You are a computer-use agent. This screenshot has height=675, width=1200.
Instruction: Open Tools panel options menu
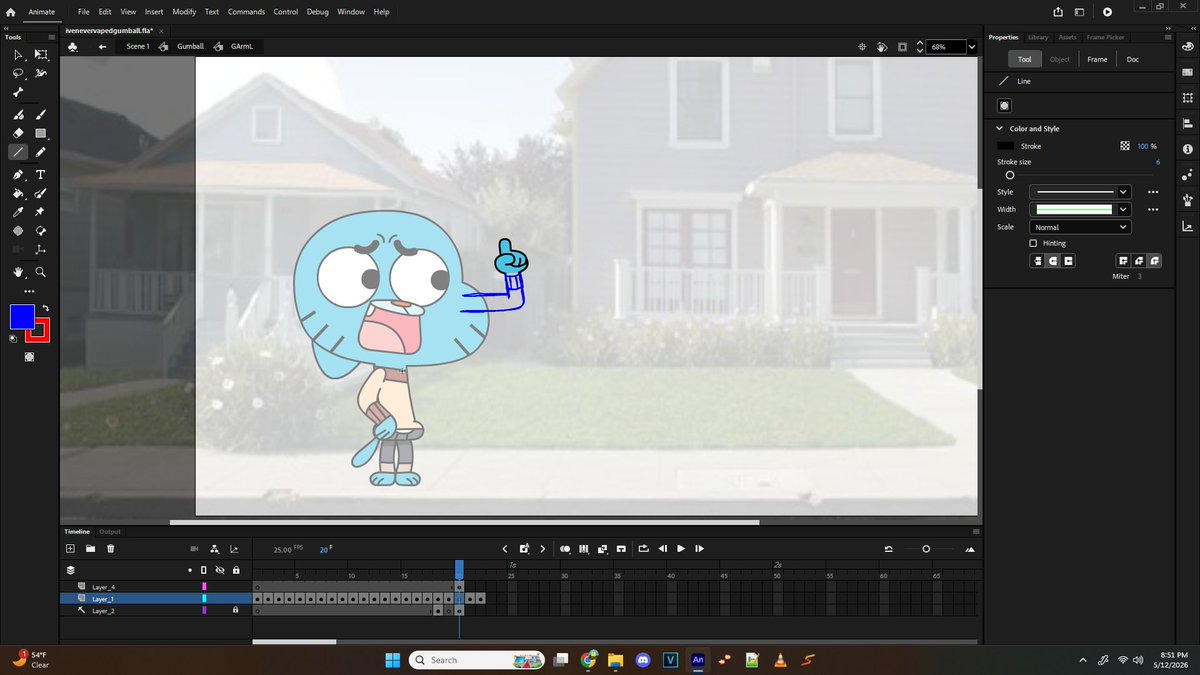click(x=54, y=37)
